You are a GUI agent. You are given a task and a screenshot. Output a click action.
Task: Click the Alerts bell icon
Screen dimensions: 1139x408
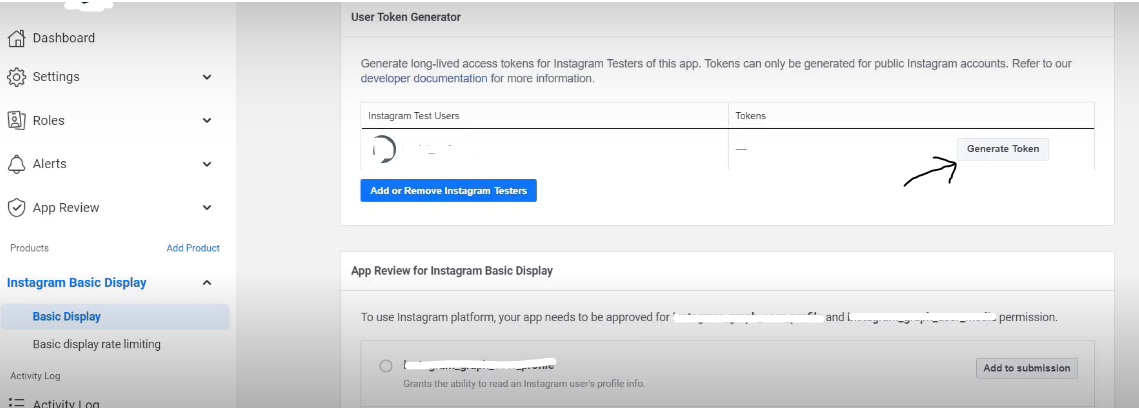click(x=16, y=164)
